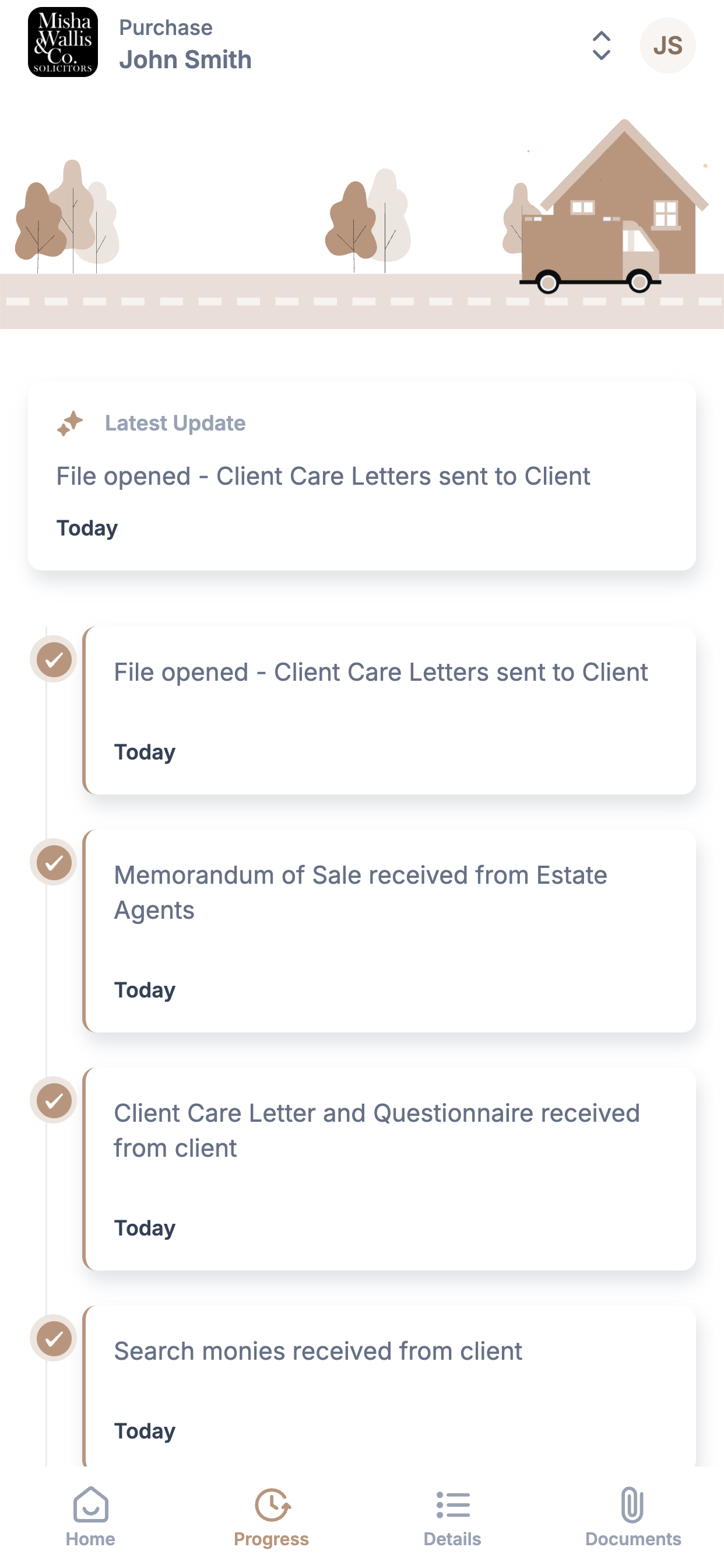Image resolution: width=724 pixels, height=1568 pixels.
Task: Tap checkmark marker beside Search monies milestone
Action: tap(54, 1338)
